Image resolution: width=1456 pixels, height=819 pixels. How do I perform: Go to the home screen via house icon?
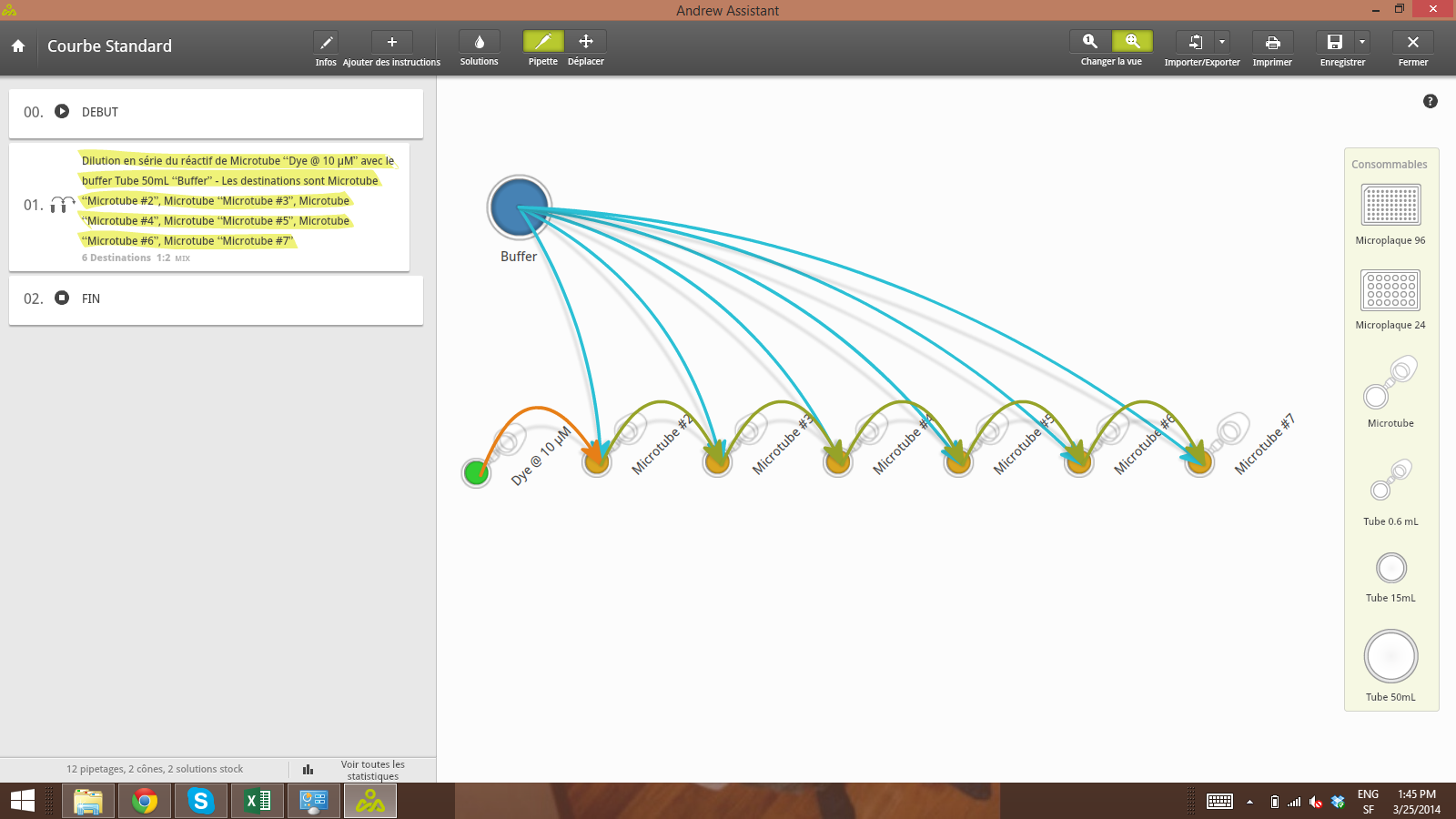coord(18,45)
